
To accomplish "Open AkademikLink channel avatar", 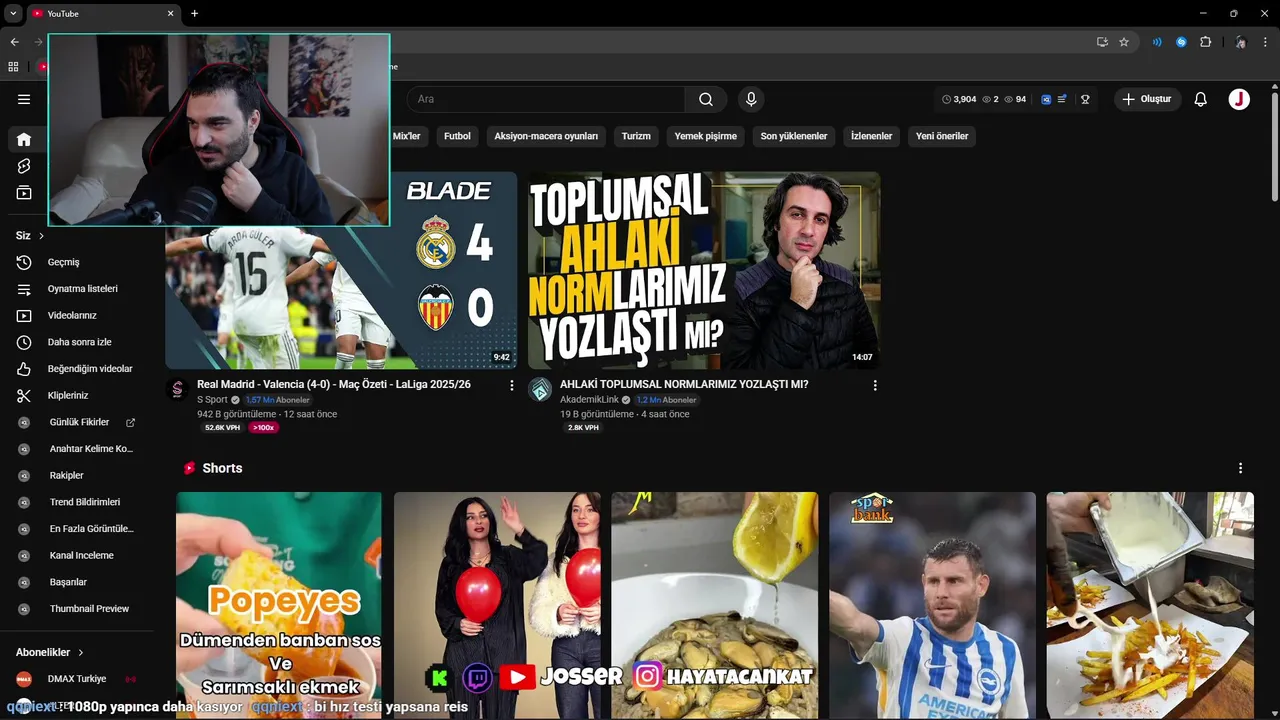I will [x=540, y=390].
